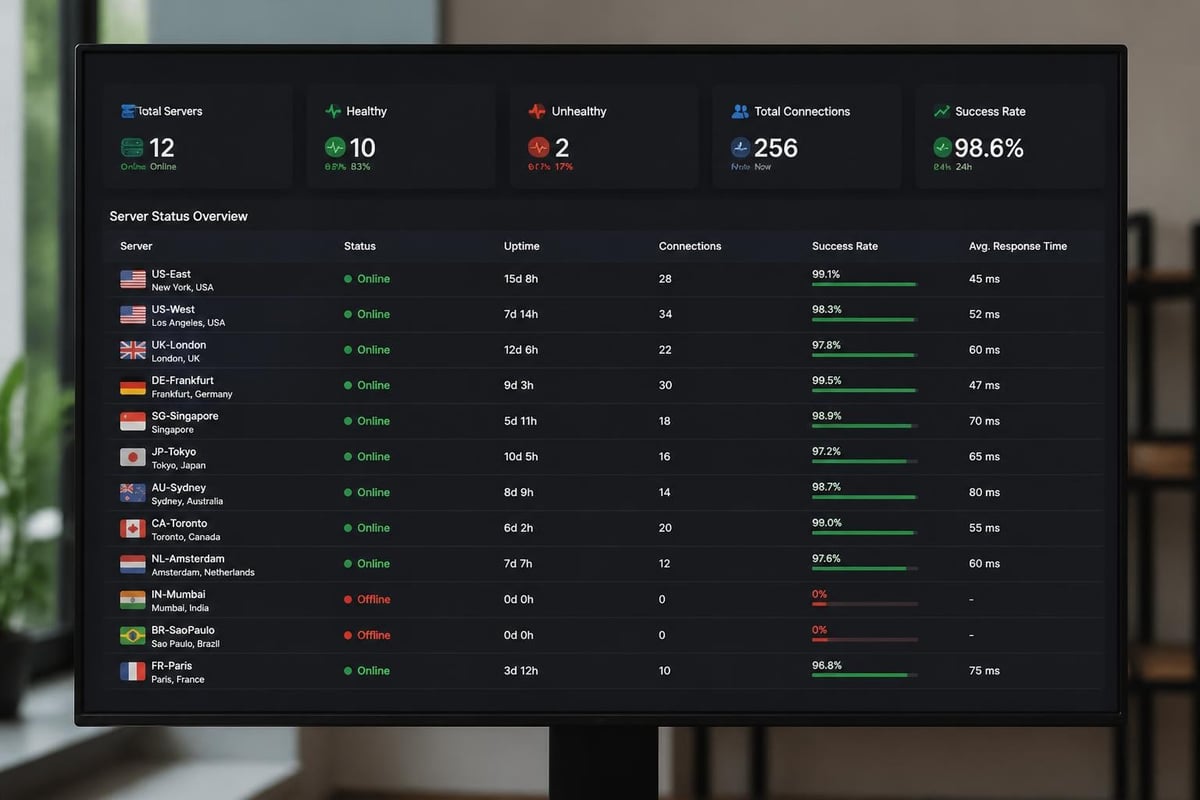
Task: Click the green circle icon beside 98.6%
Action: coord(942,148)
